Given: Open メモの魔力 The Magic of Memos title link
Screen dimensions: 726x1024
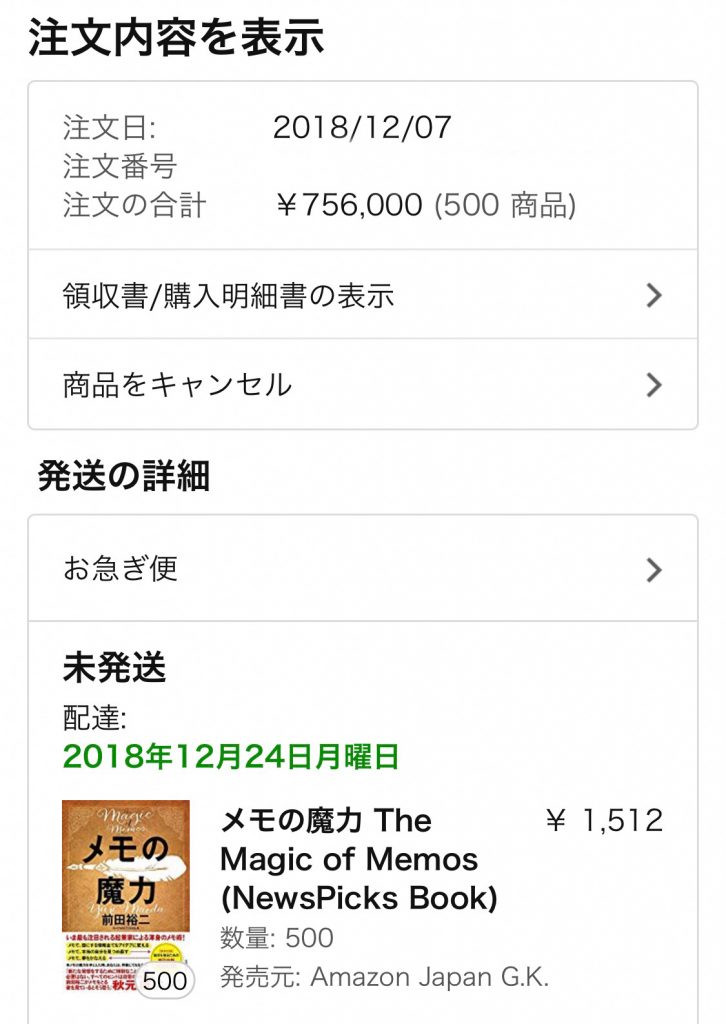Looking at the screenshot, I should point(358,858).
